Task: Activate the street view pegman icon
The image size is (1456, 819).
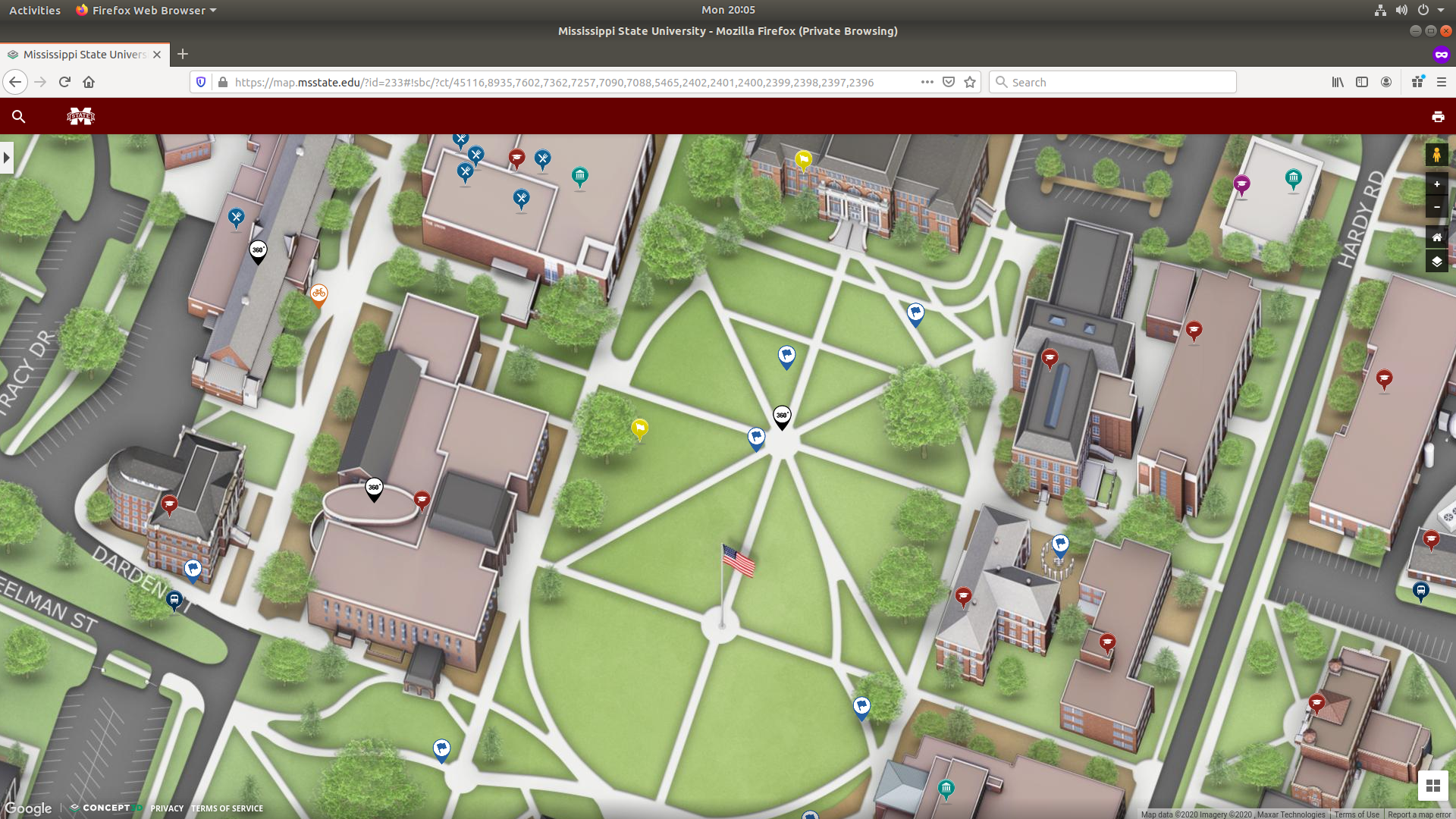Action: point(1436,155)
